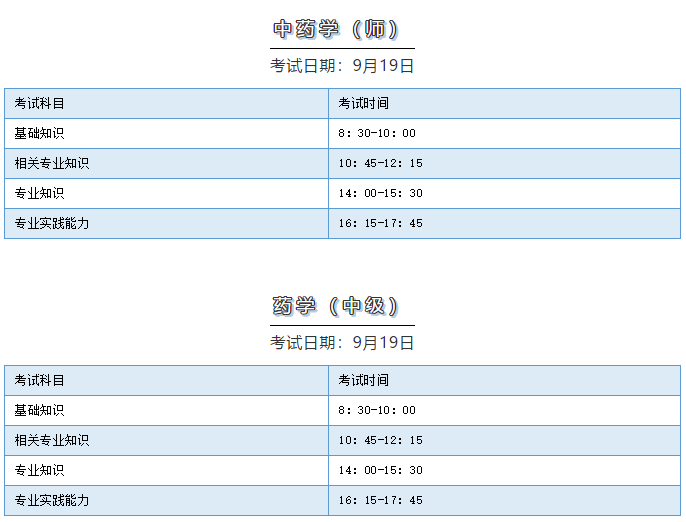Click the 药学（中级） heading
The width and height of the screenshot is (686, 522).
point(336,306)
